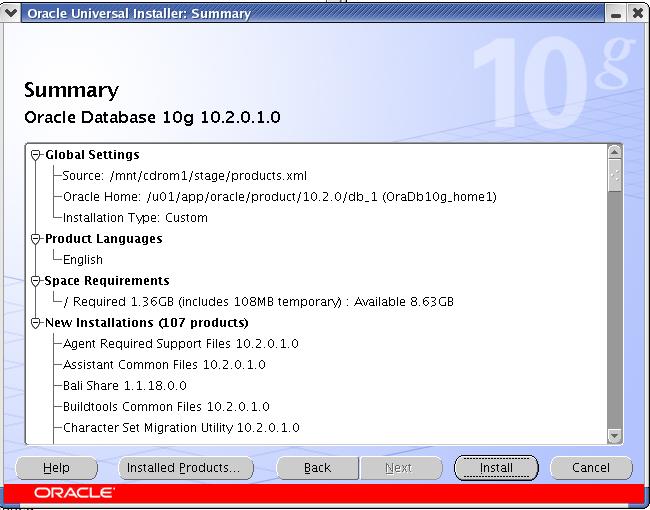Click the vertical scrollbar thumb

(615, 176)
